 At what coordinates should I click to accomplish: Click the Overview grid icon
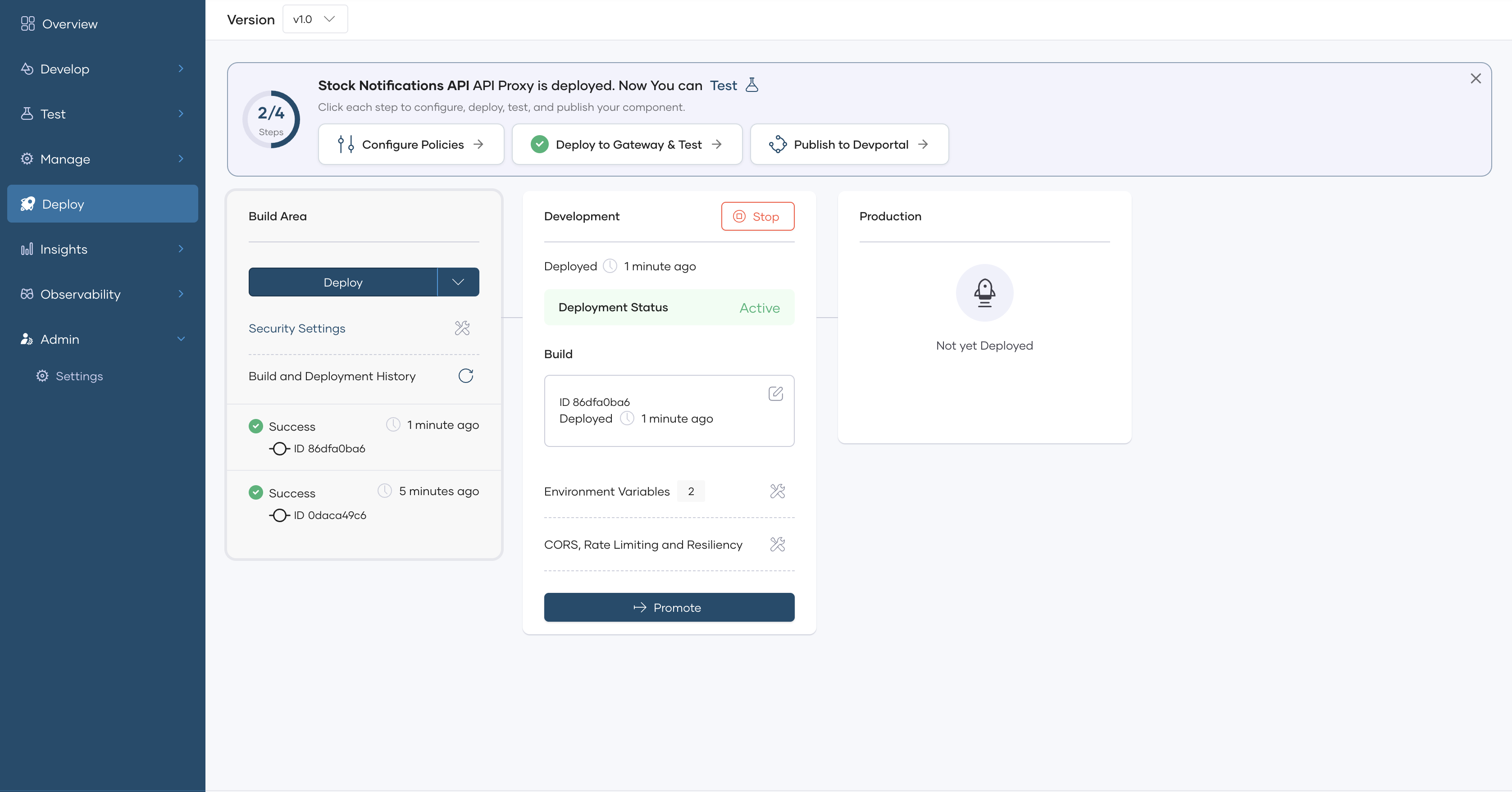27,23
